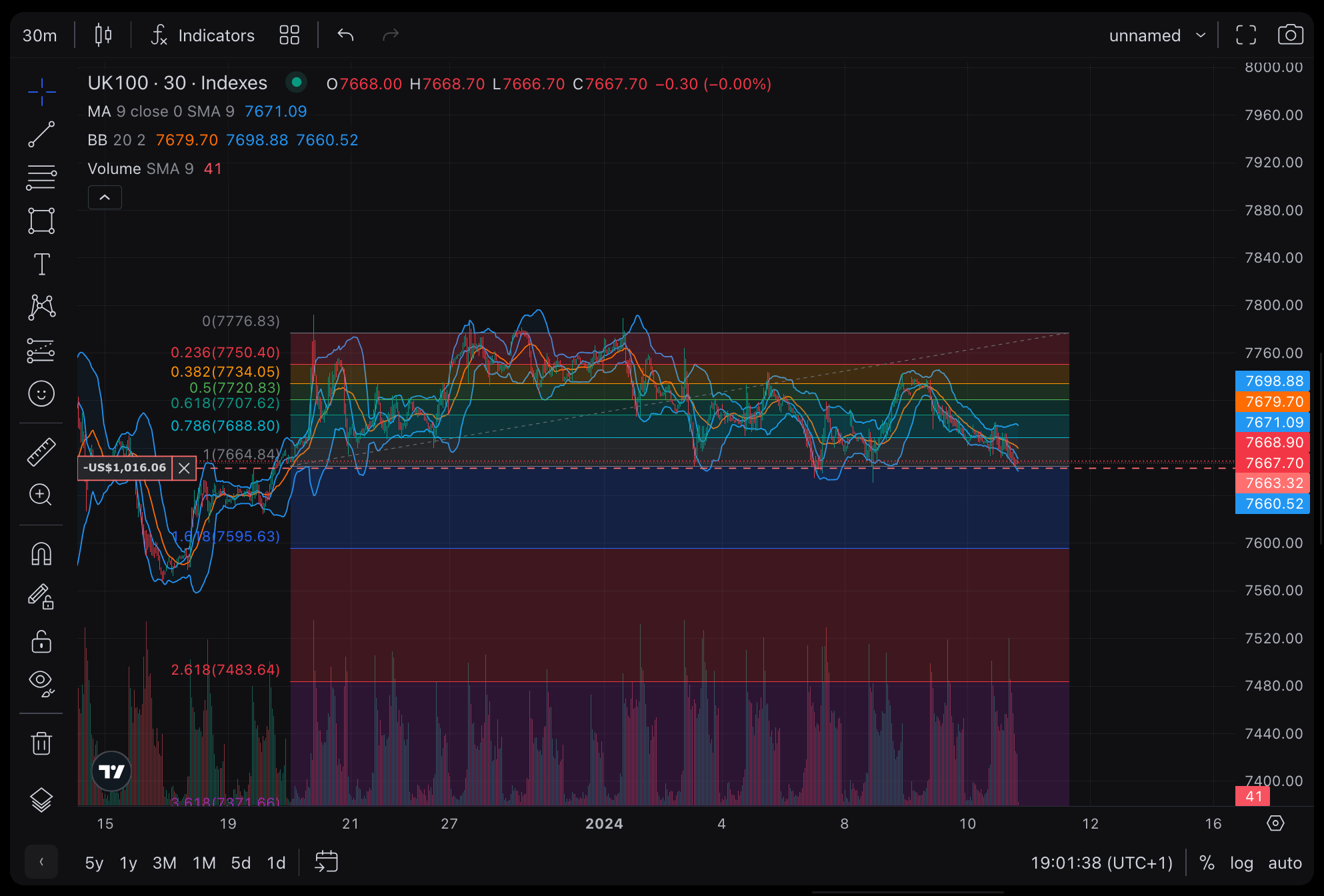The image size is (1324, 896).
Task: Redo the chart action
Action: click(391, 35)
